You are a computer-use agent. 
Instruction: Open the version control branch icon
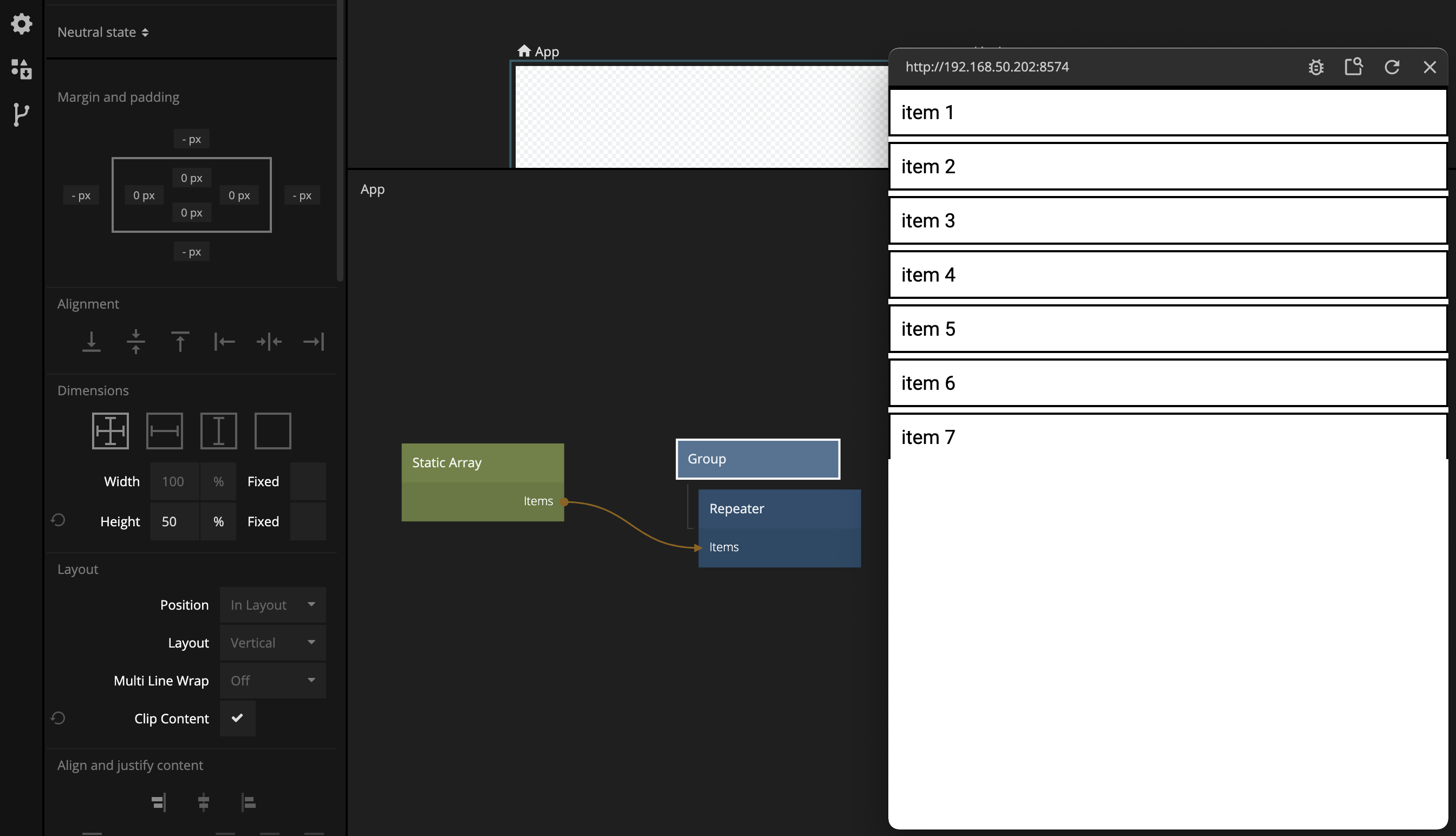tap(21, 114)
